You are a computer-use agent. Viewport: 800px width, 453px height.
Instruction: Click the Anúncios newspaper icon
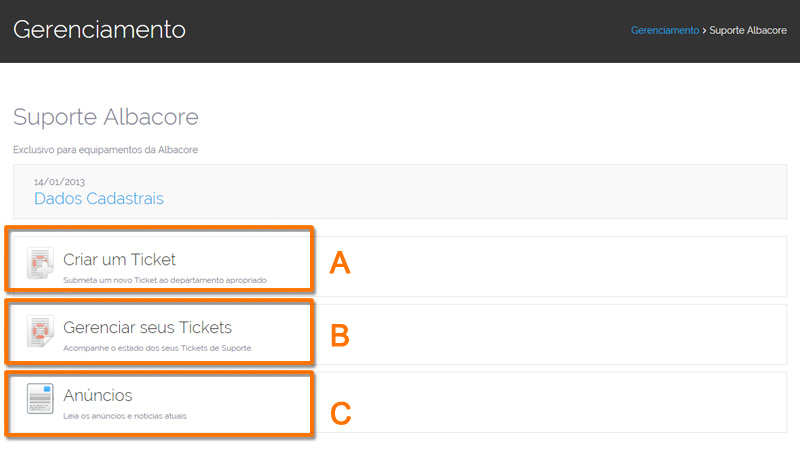pos(40,399)
